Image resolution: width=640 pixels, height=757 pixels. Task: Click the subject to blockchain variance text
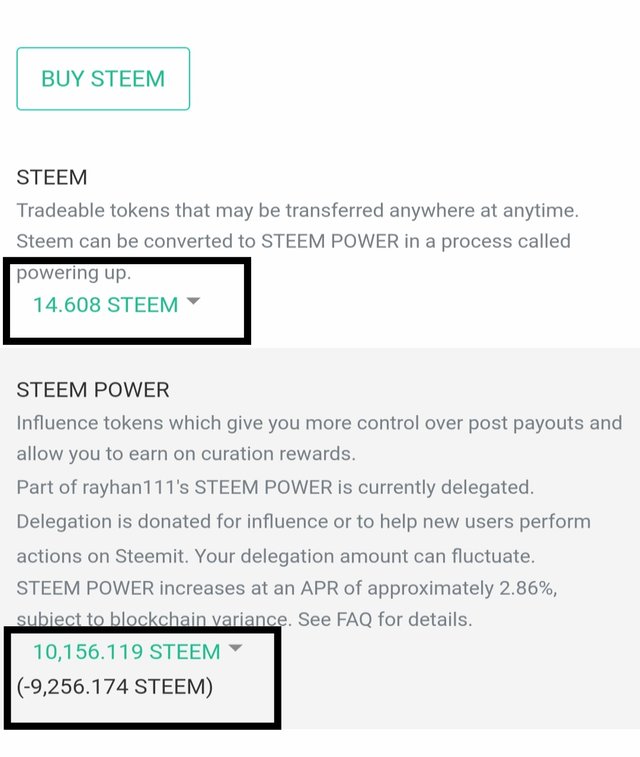(154, 619)
